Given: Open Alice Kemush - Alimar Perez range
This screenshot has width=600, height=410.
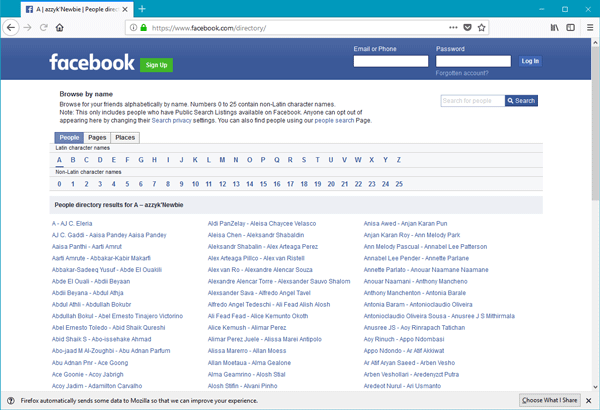Looking at the screenshot, I should click(x=247, y=327).
